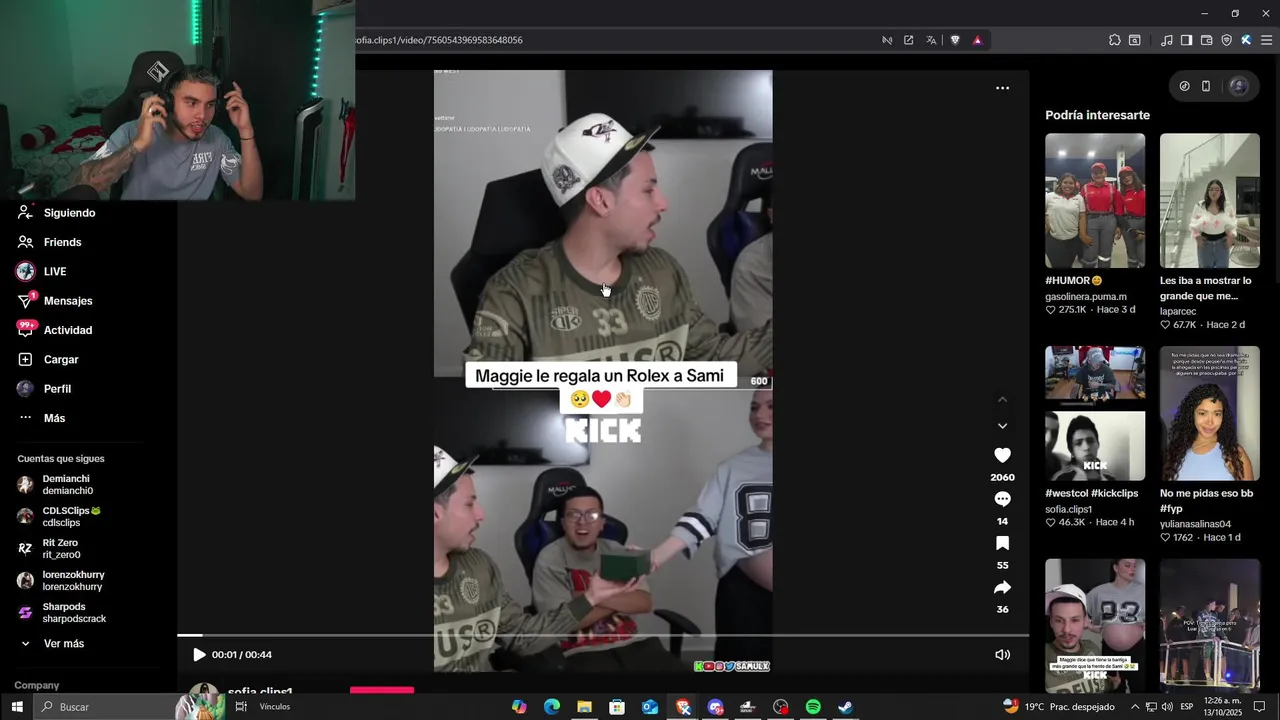This screenshot has height=720, width=1280.
Task: Open get app phone icon
Action: point(1206,86)
